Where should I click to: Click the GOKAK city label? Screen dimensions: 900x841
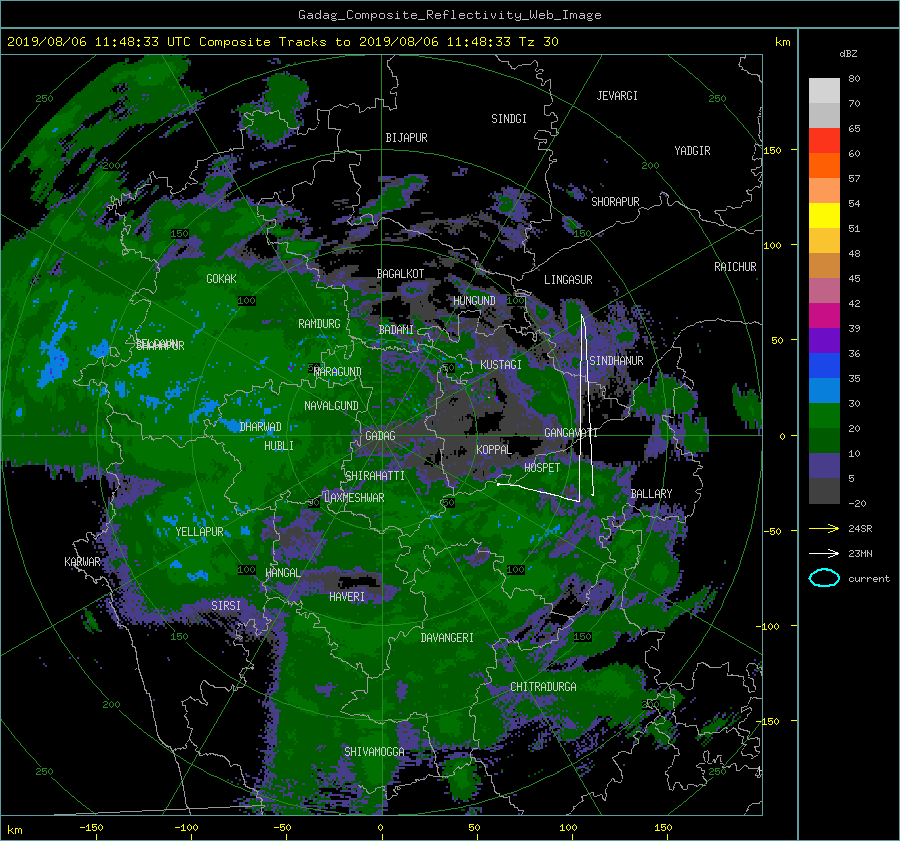[x=221, y=279]
